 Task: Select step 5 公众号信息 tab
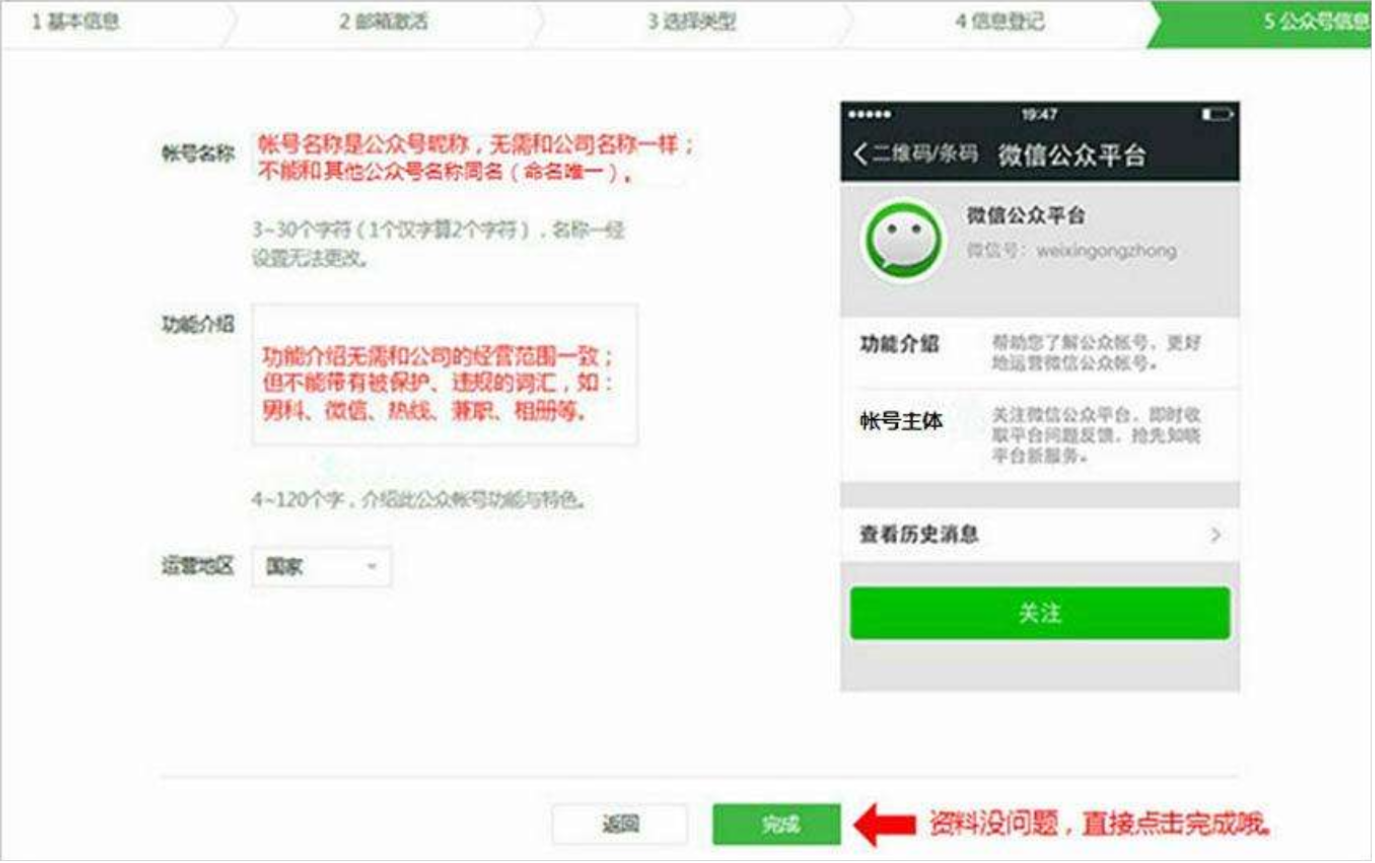[1265, 23]
